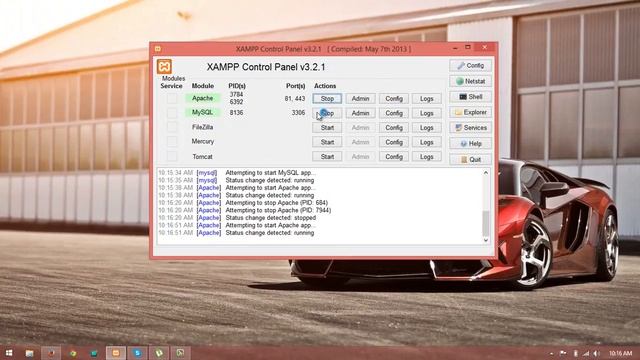This screenshot has height=360, width=640.
Task: Open Tomcat Config menu
Action: coord(394,157)
